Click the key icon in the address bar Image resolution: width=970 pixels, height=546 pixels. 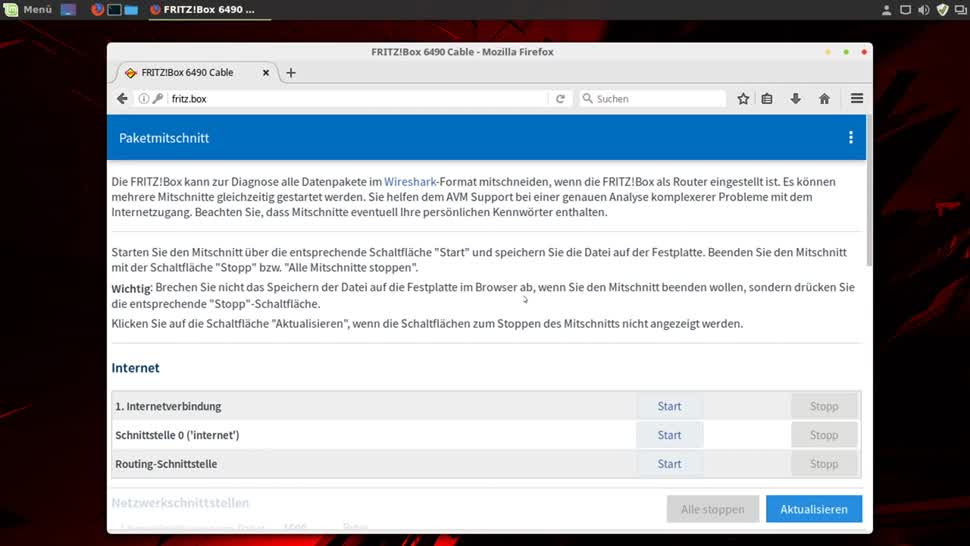pyautogui.click(x=158, y=98)
